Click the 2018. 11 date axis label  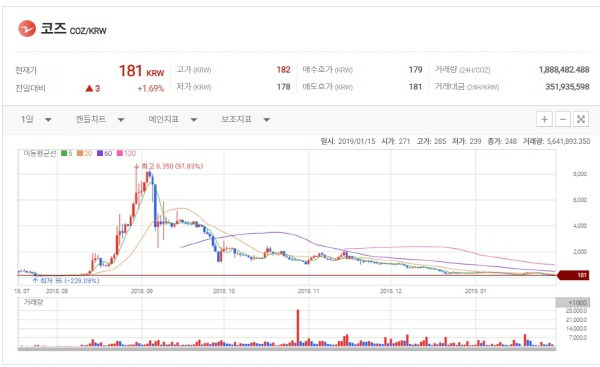[x=309, y=291]
